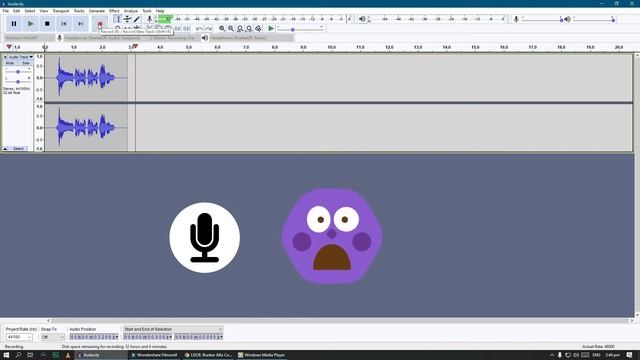Viewport: 640px width, 360px height.
Task: Open the Transport menu
Action: point(61,11)
